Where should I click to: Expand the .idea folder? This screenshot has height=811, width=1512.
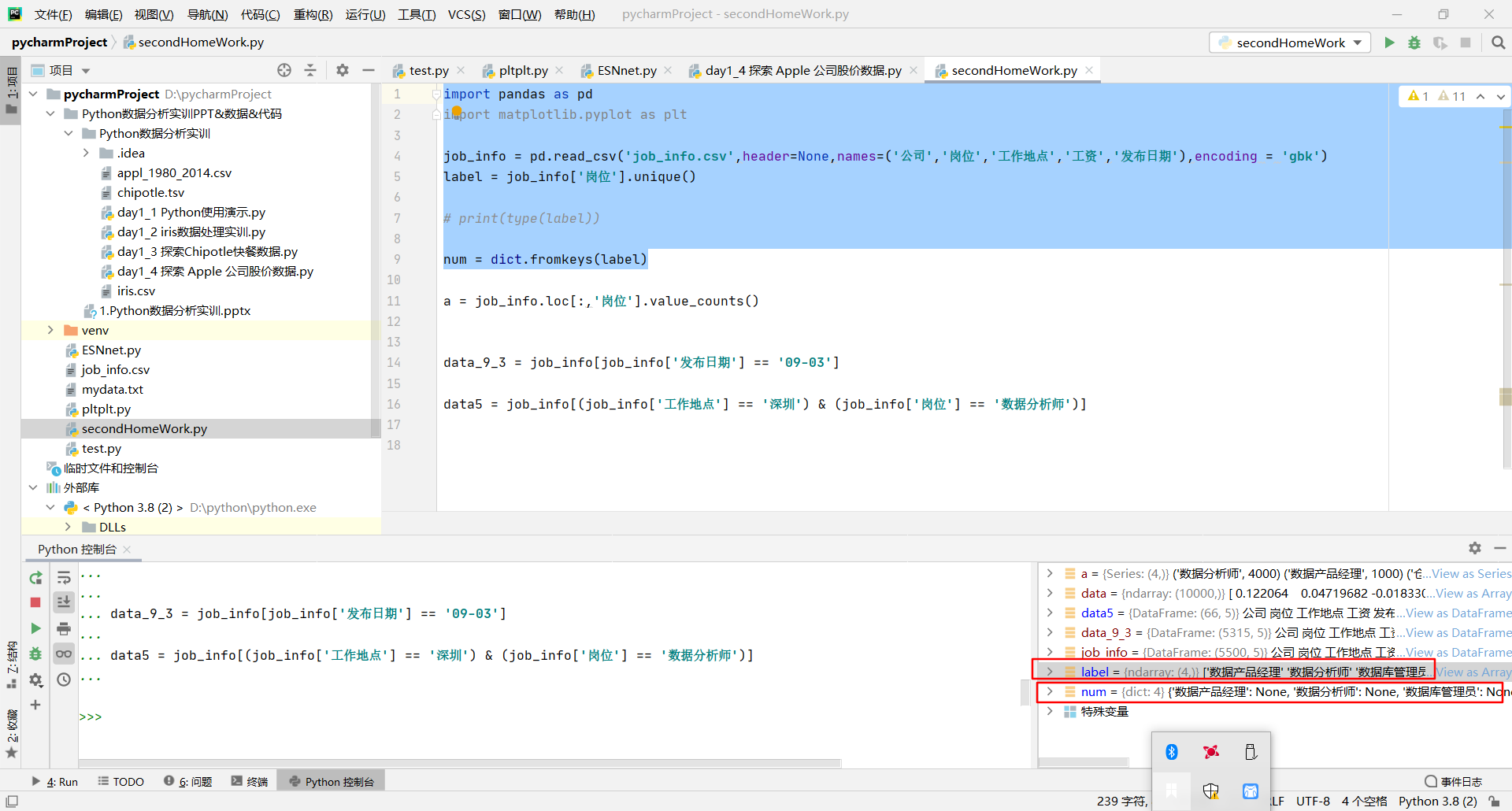[86, 153]
